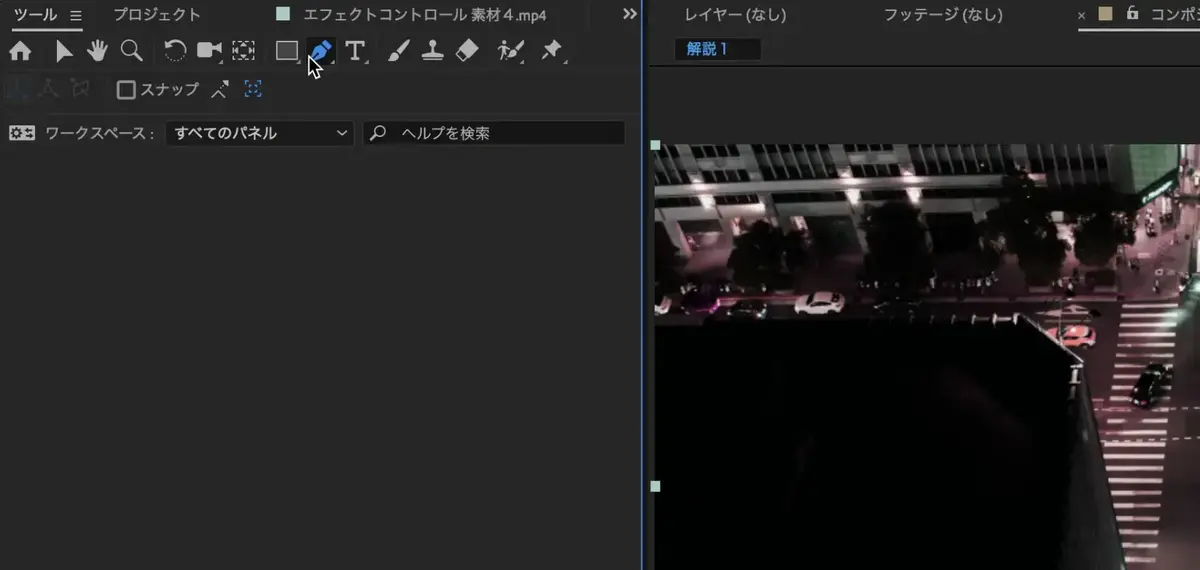Screen dimensions: 1200x570
Task: Select the Zoom magnifier tool
Action: [x=131, y=51]
